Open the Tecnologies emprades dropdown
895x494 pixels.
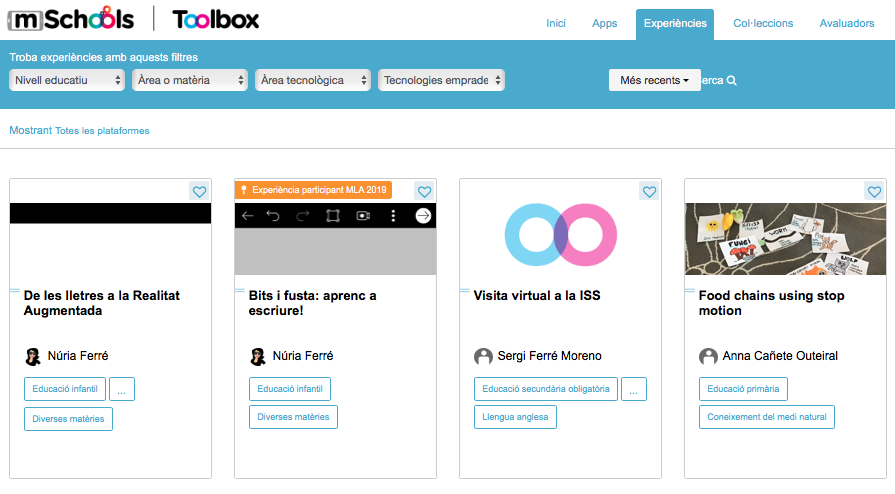441,81
